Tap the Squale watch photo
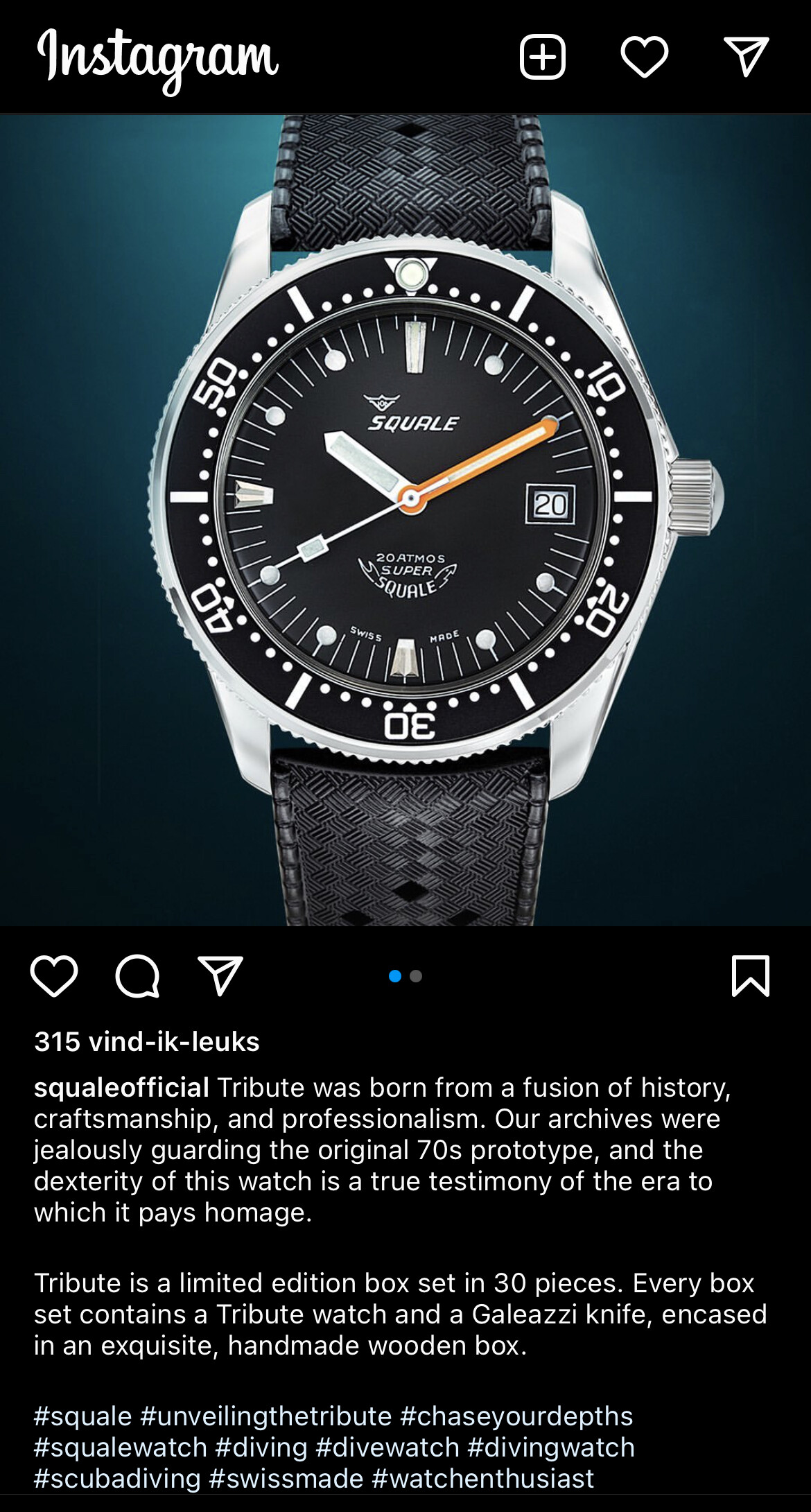This screenshot has width=811, height=1512. (405, 520)
